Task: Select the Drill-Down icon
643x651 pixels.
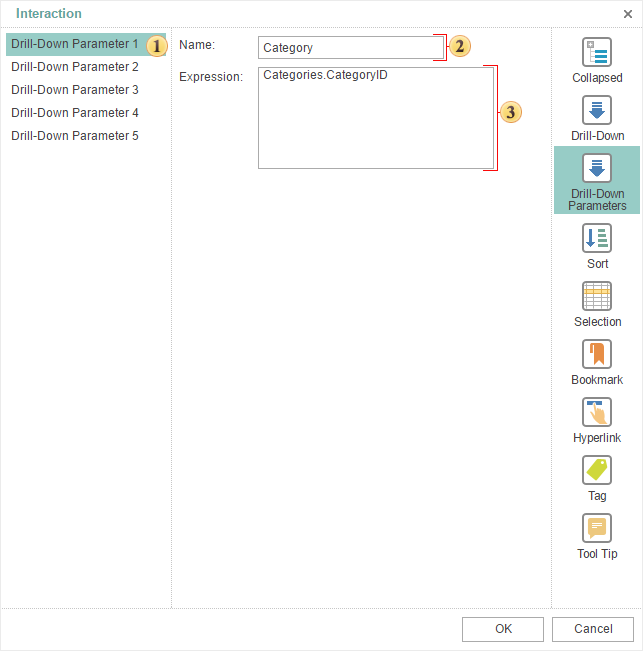Action: click(597, 111)
